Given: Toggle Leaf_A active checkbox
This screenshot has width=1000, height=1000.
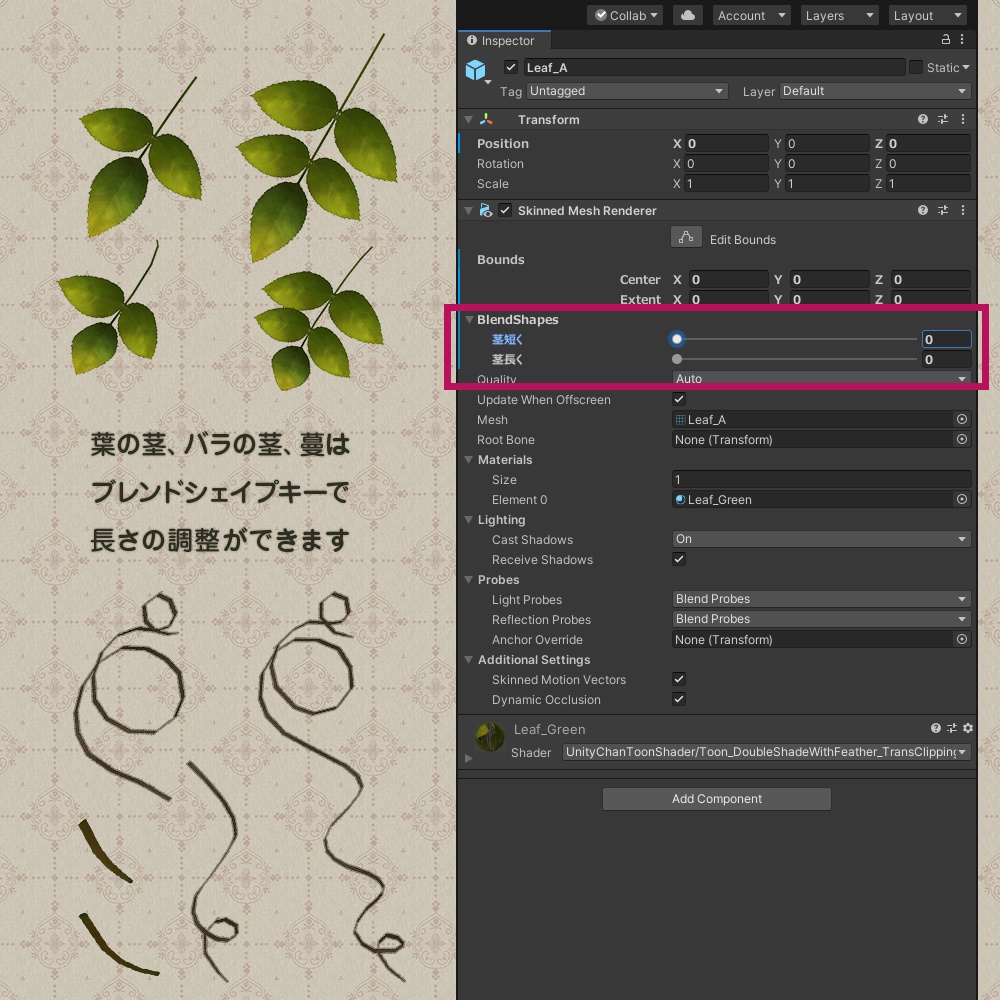Looking at the screenshot, I should tap(511, 67).
